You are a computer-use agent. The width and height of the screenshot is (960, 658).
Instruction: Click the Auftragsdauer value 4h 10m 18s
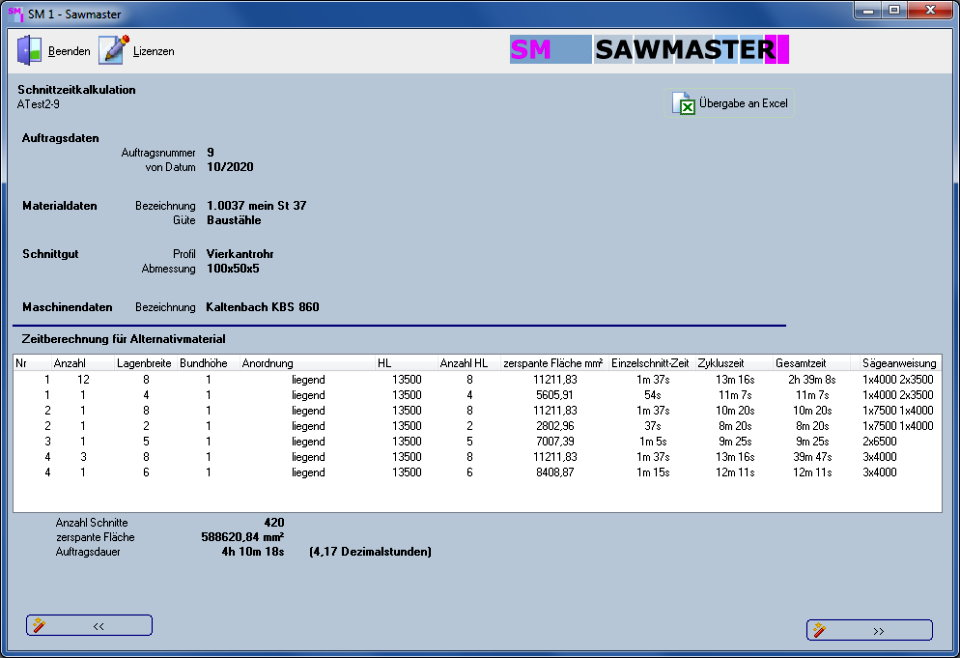click(253, 551)
